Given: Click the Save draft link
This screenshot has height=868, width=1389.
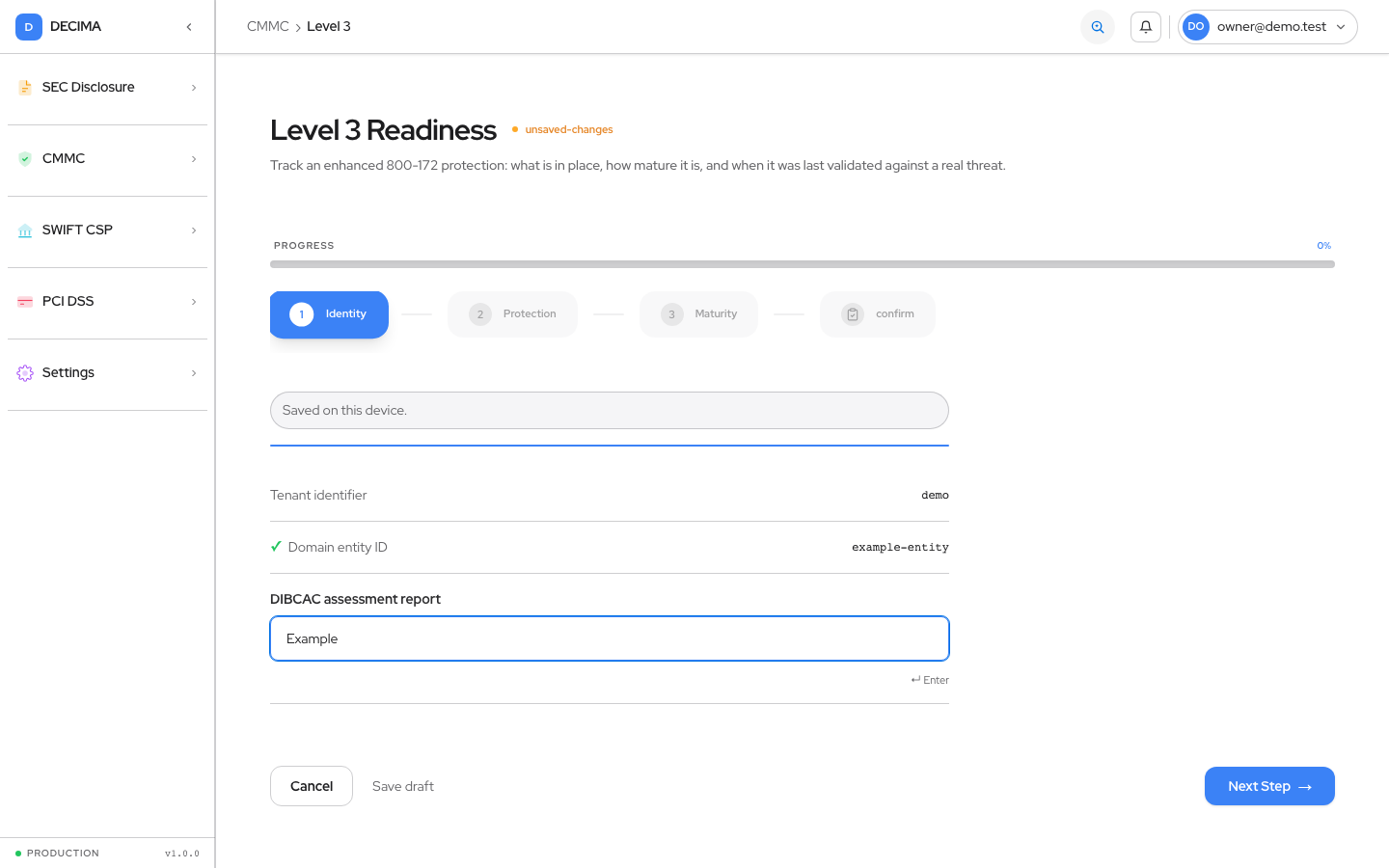Looking at the screenshot, I should [x=403, y=786].
